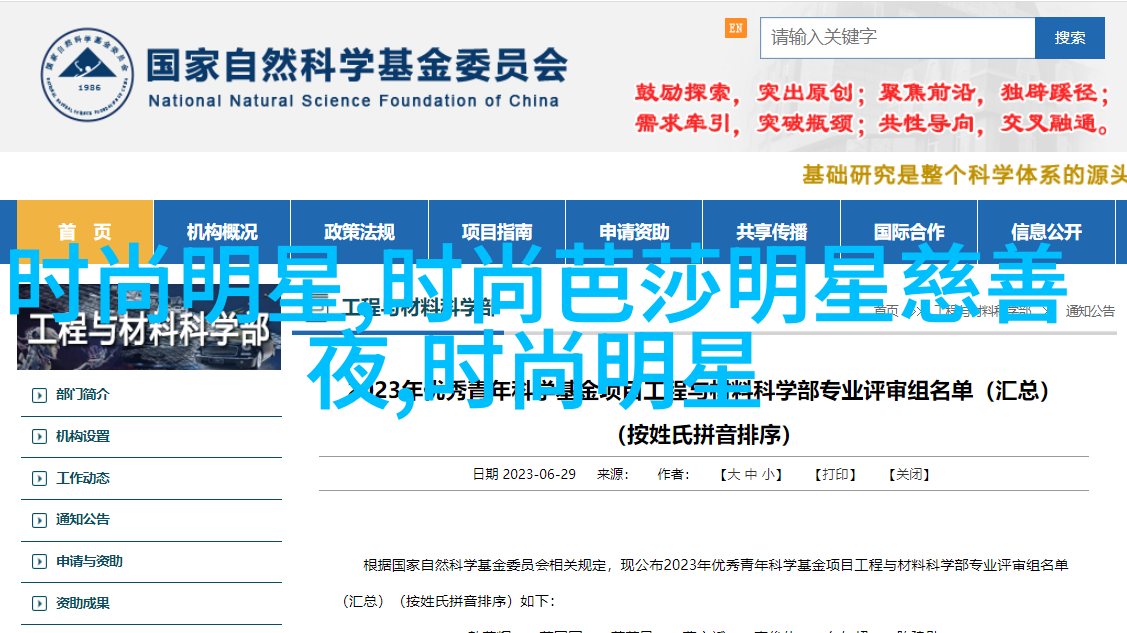
Task: Open the 项目指南 navigation tab
Action: [497, 231]
